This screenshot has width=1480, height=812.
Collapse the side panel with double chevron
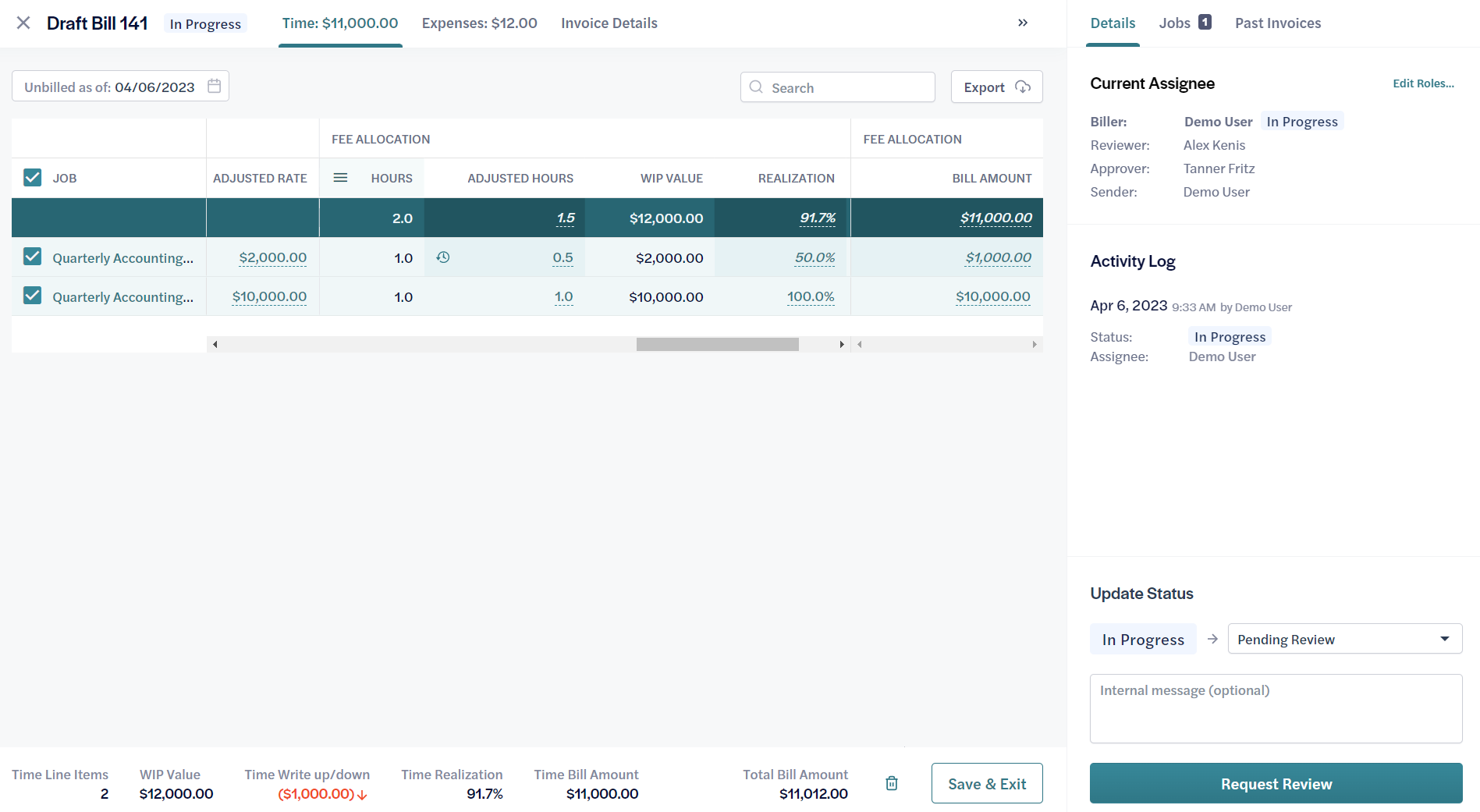1023,23
